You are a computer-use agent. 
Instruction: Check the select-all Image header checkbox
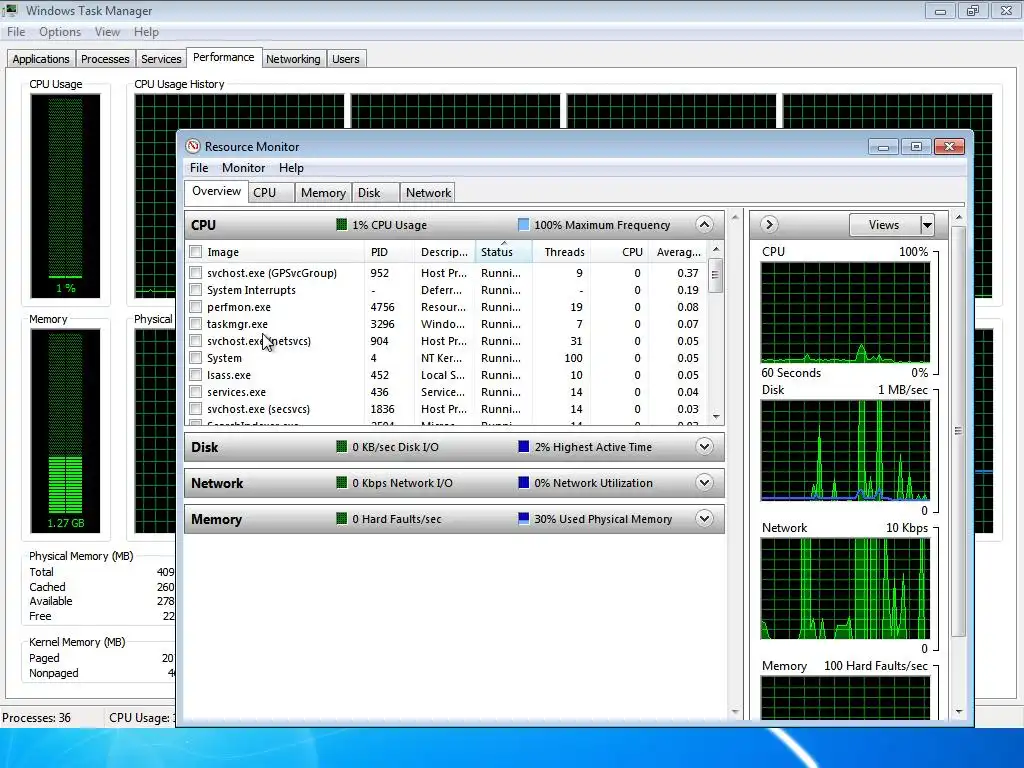coord(195,251)
